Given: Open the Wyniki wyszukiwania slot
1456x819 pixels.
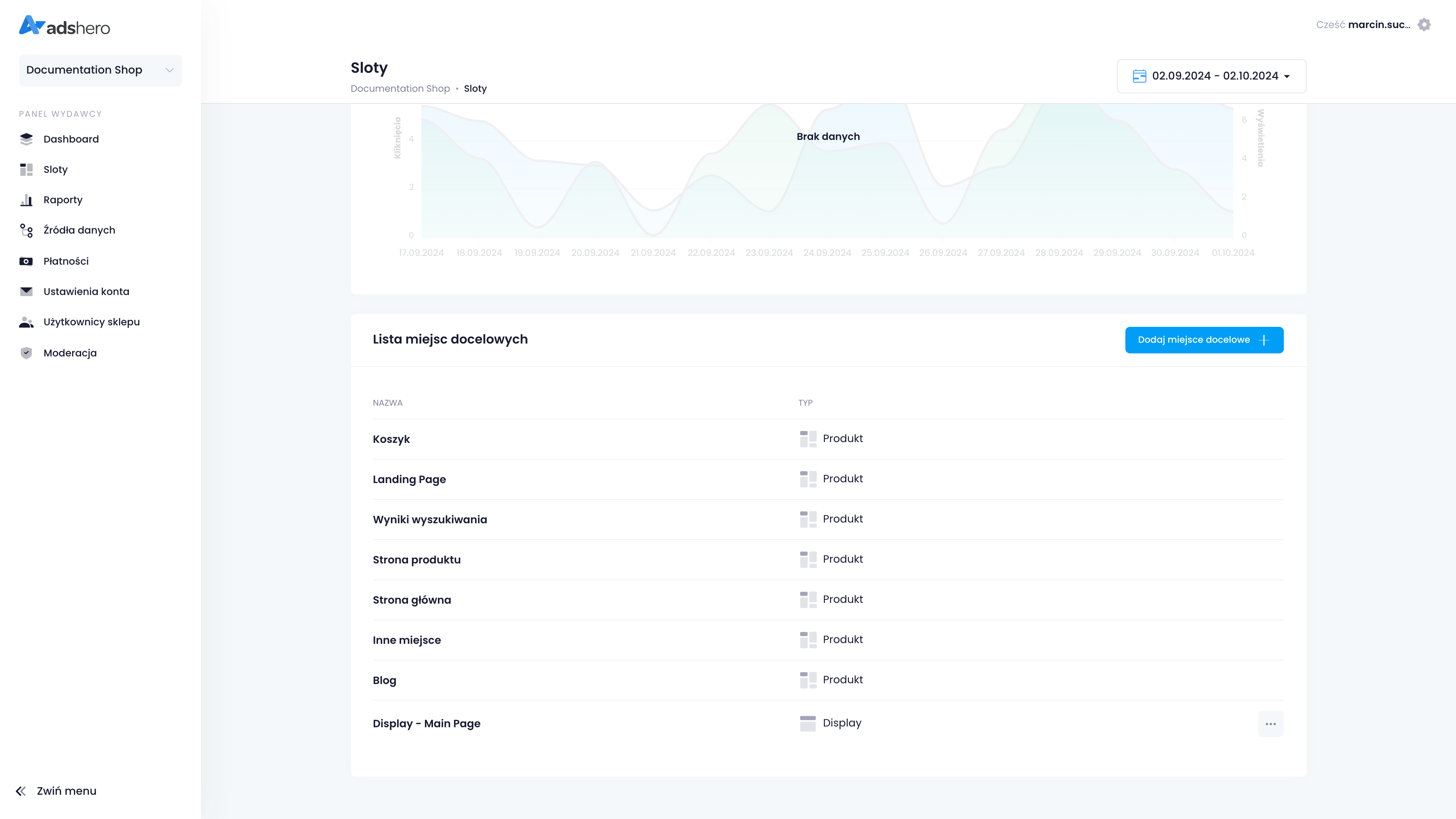Looking at the screenshot, I should (x=430, y=519).
